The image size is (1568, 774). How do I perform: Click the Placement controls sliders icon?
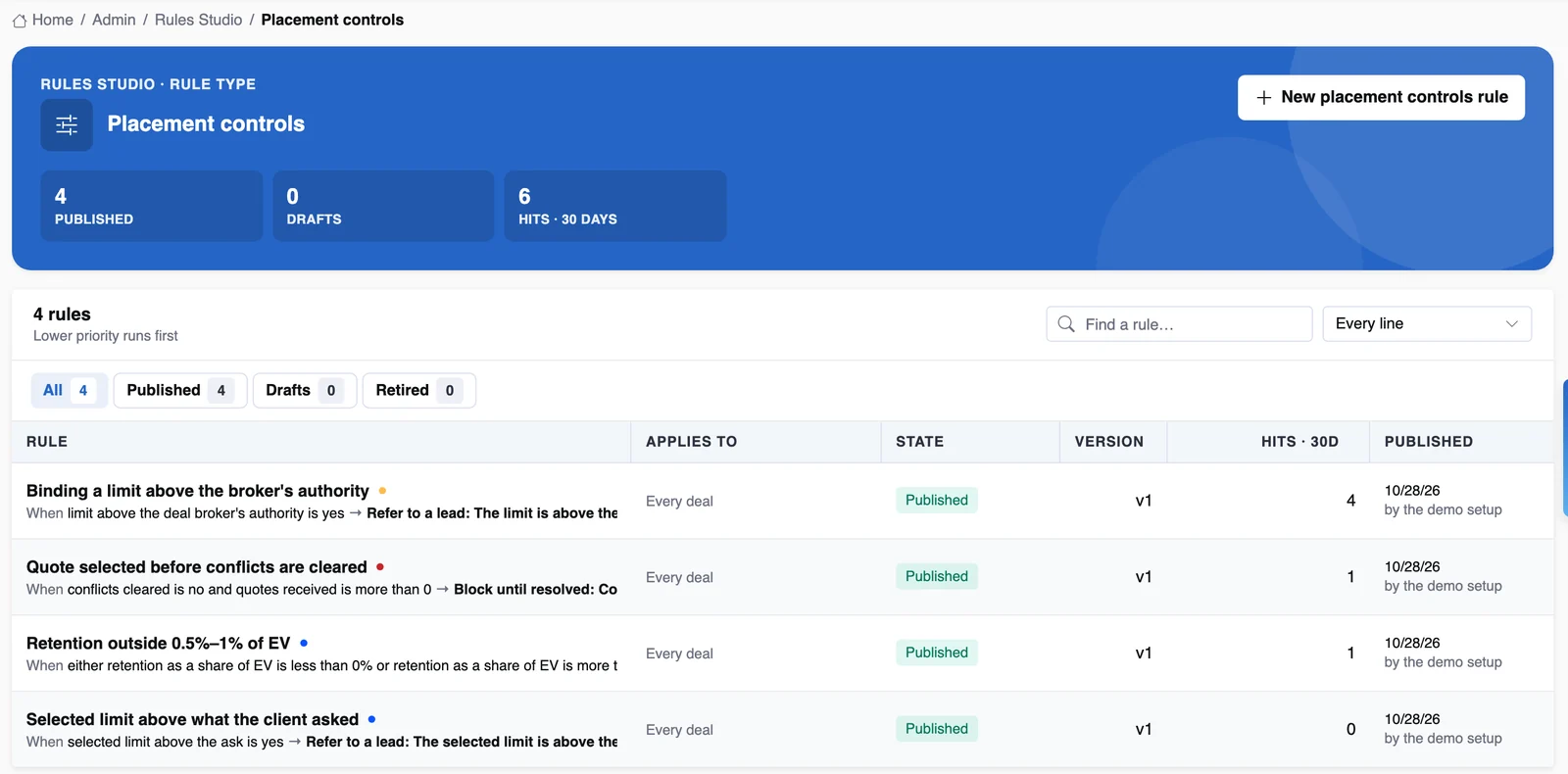pyautogui.click(x=67, y=124)
